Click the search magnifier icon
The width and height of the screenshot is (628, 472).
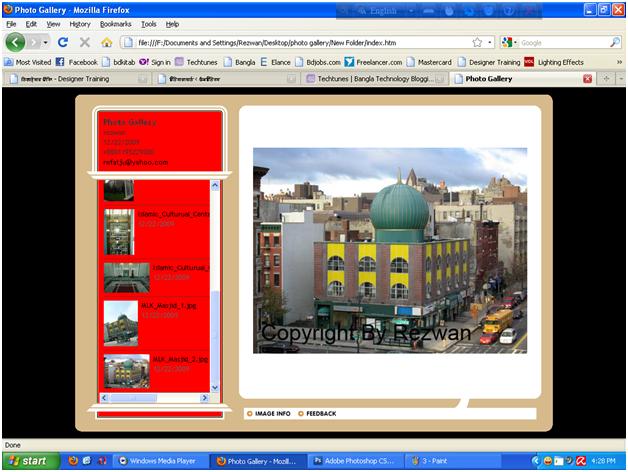[615, 42]
